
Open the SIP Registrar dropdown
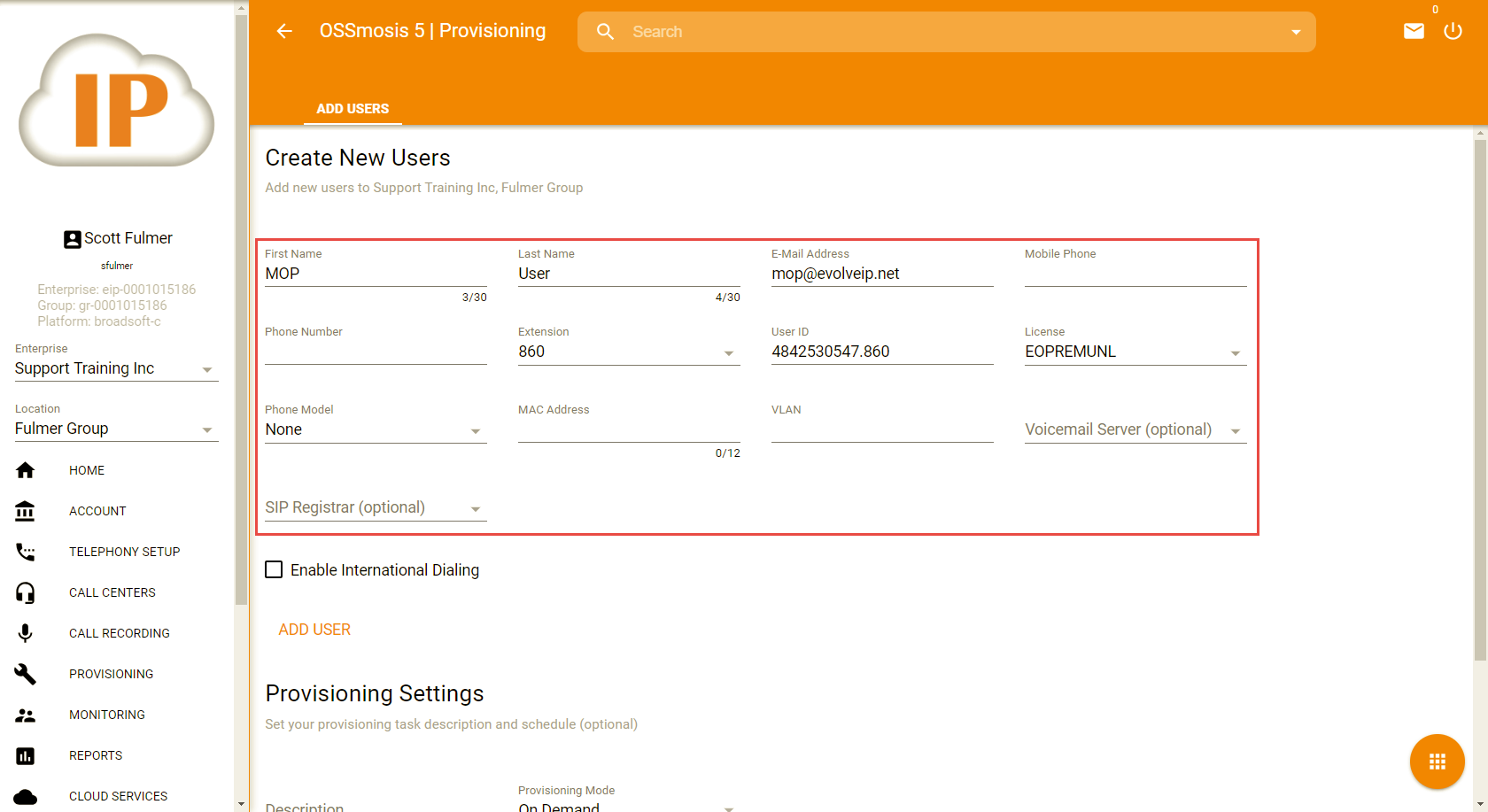375,508
